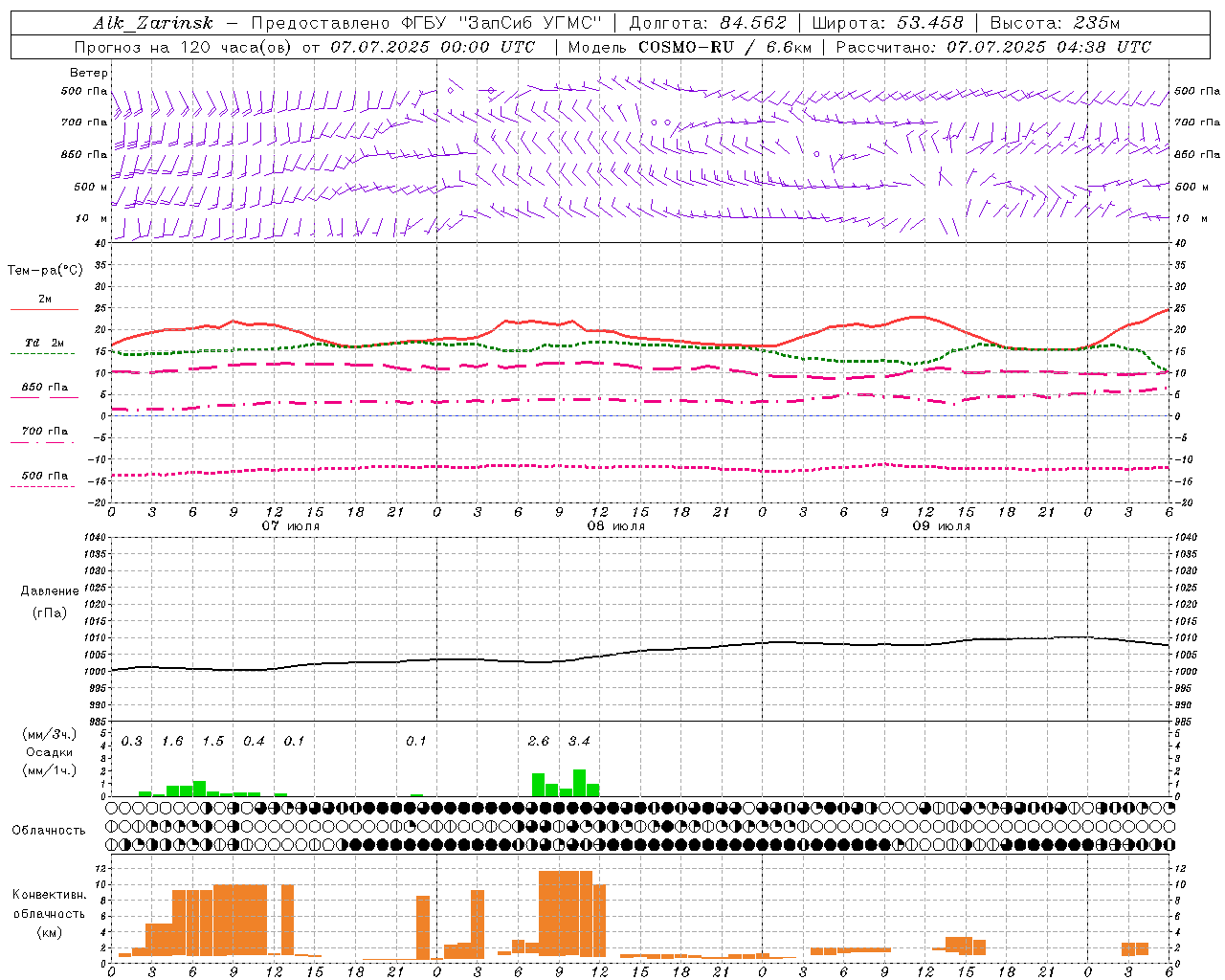Click the 700 гПа dash-dot legend line under temperature
This screenshot has height=980, width=1225.
click(42, 442)
